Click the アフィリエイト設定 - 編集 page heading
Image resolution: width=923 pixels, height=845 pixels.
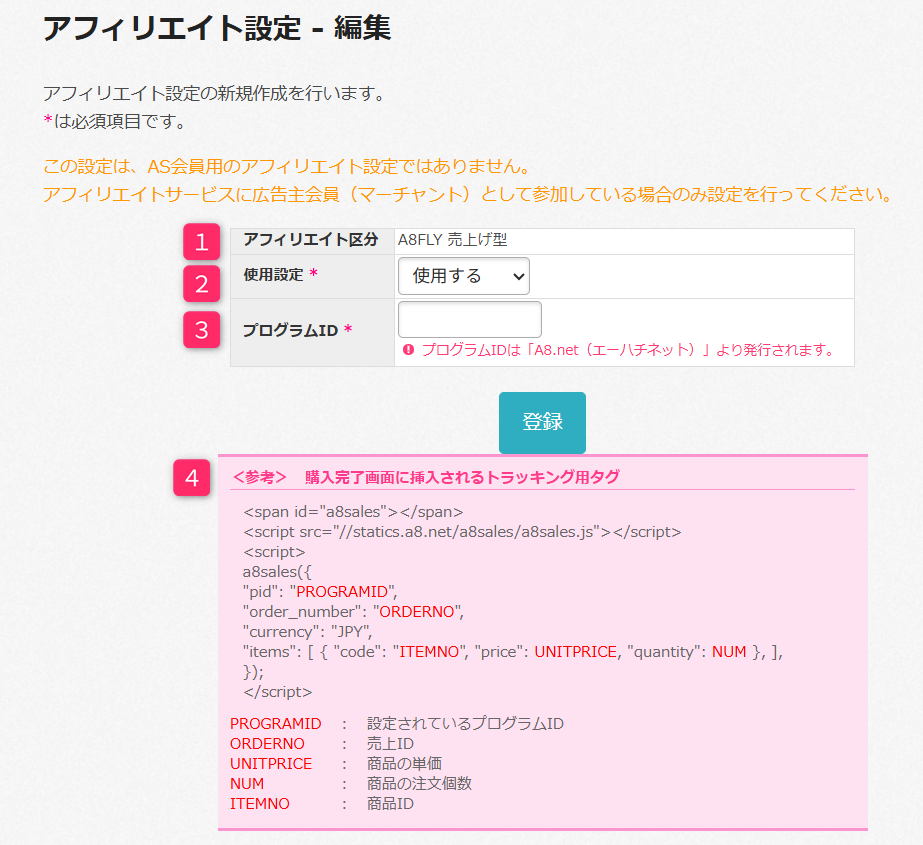(216, 27)
